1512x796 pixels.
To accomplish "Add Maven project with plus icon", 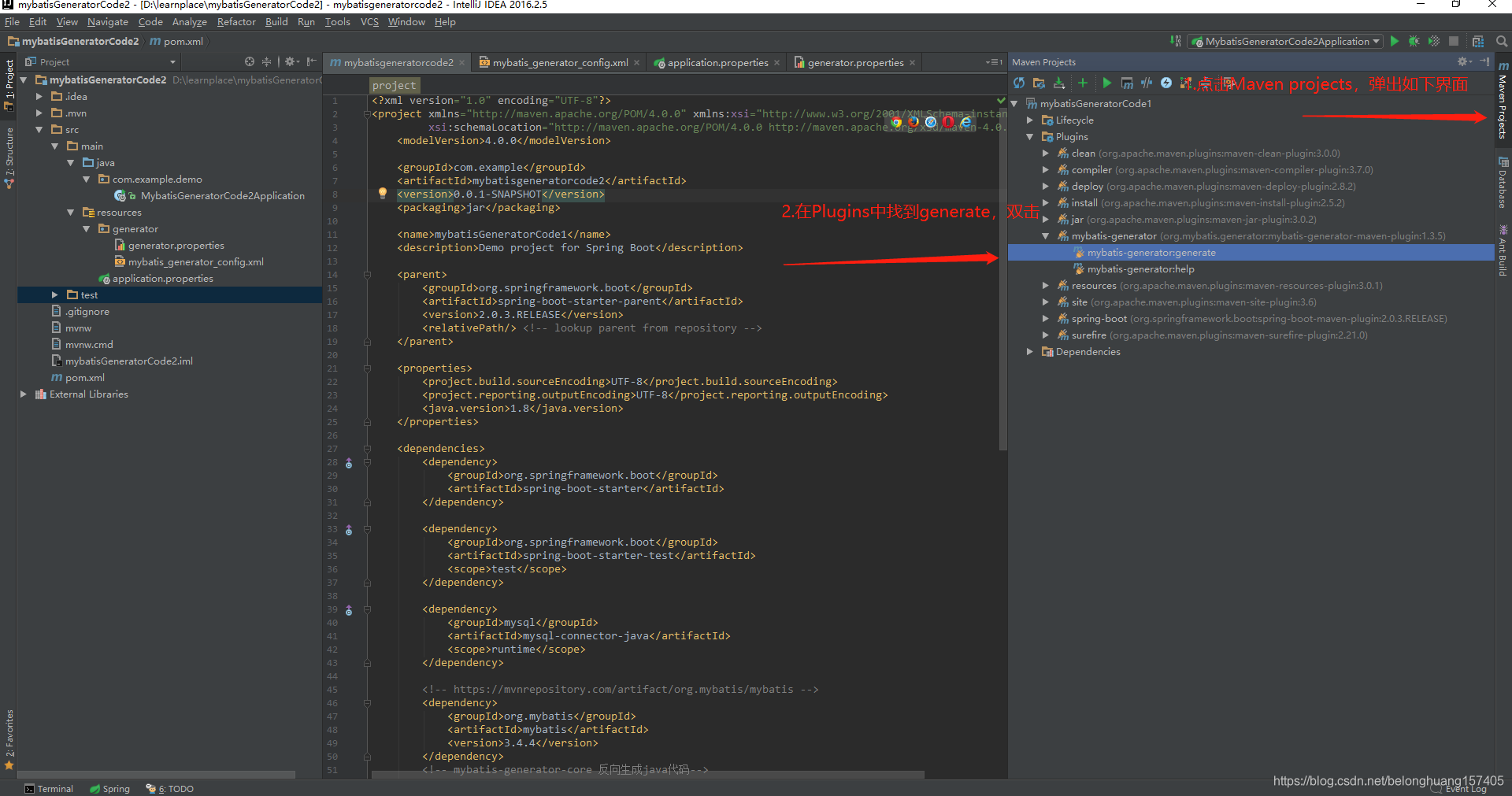I will [x=1083, y=83].
